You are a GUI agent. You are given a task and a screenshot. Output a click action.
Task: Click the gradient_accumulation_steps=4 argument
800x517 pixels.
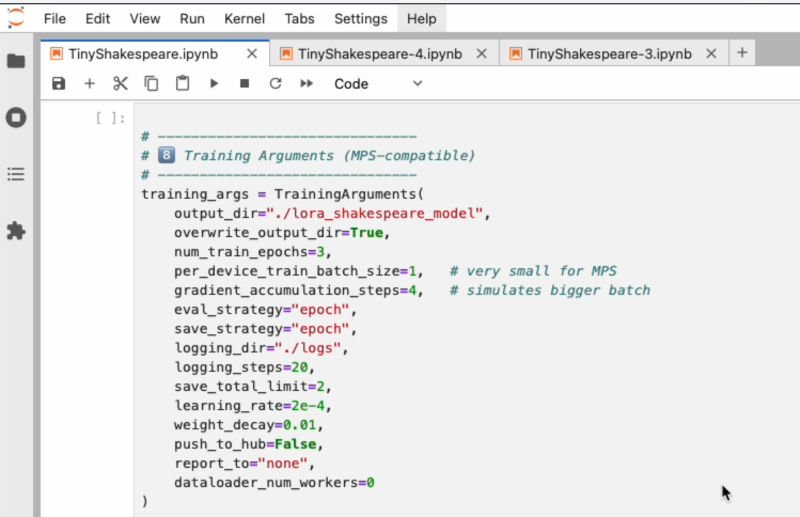299,290
